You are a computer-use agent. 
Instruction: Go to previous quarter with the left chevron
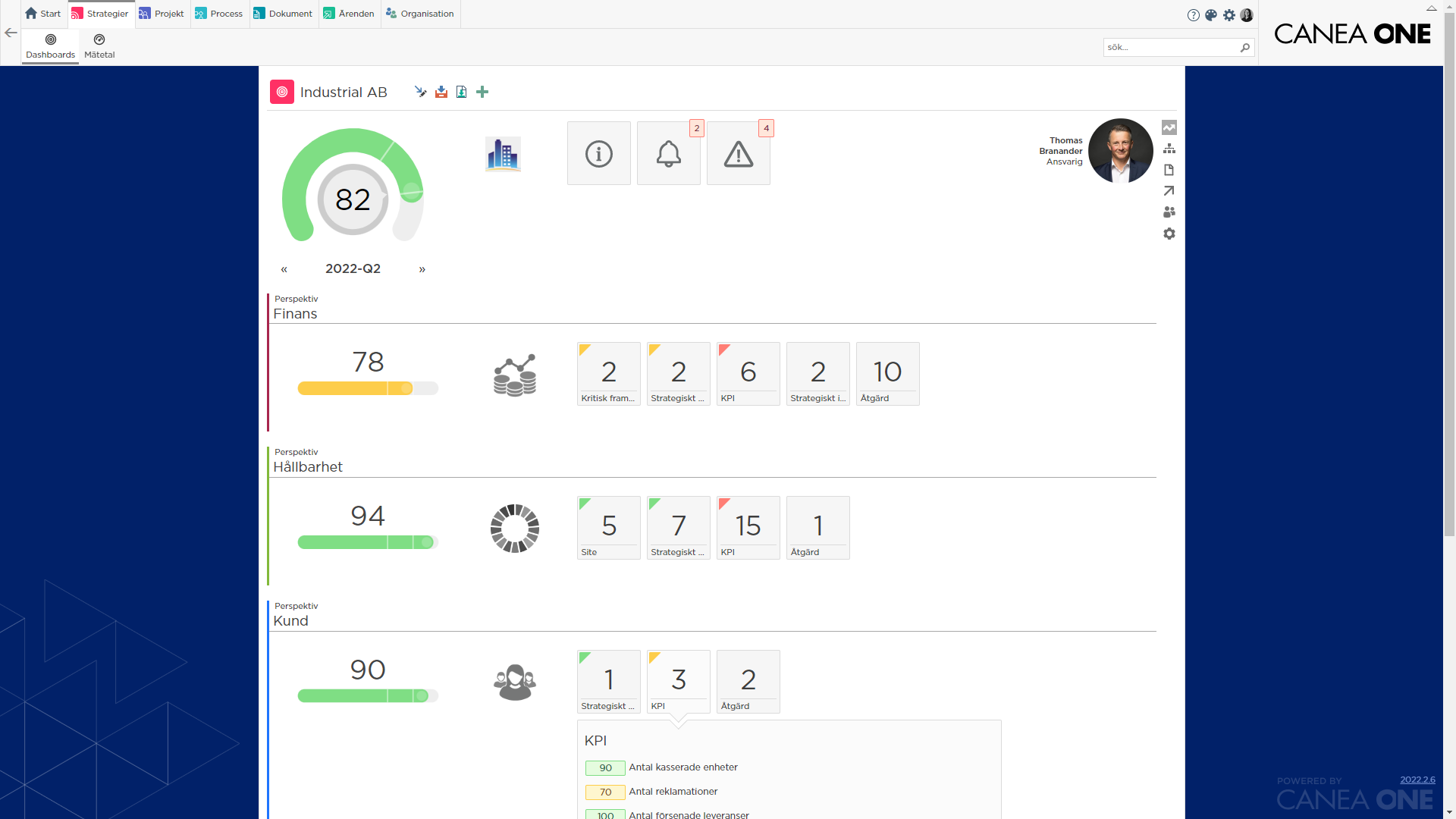[284, 268]
